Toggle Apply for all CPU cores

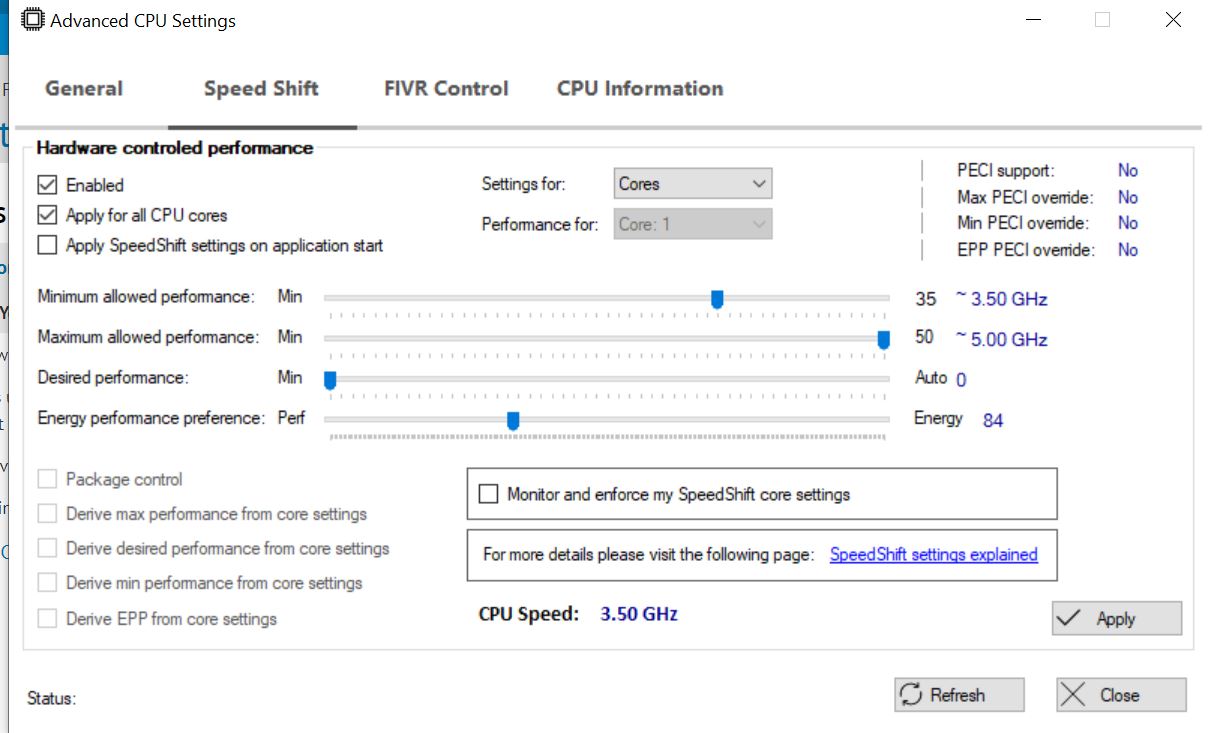coord(47,215)
